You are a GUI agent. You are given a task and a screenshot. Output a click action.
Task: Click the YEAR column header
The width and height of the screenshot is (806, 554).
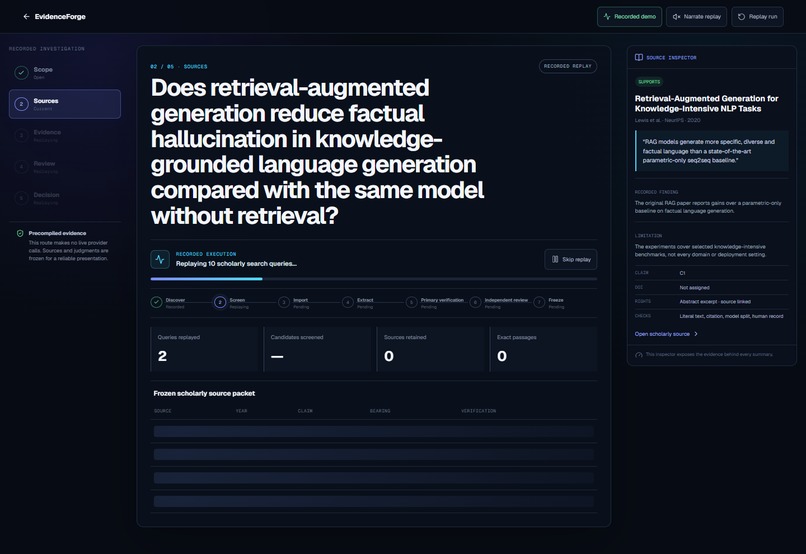click(242, 411)
